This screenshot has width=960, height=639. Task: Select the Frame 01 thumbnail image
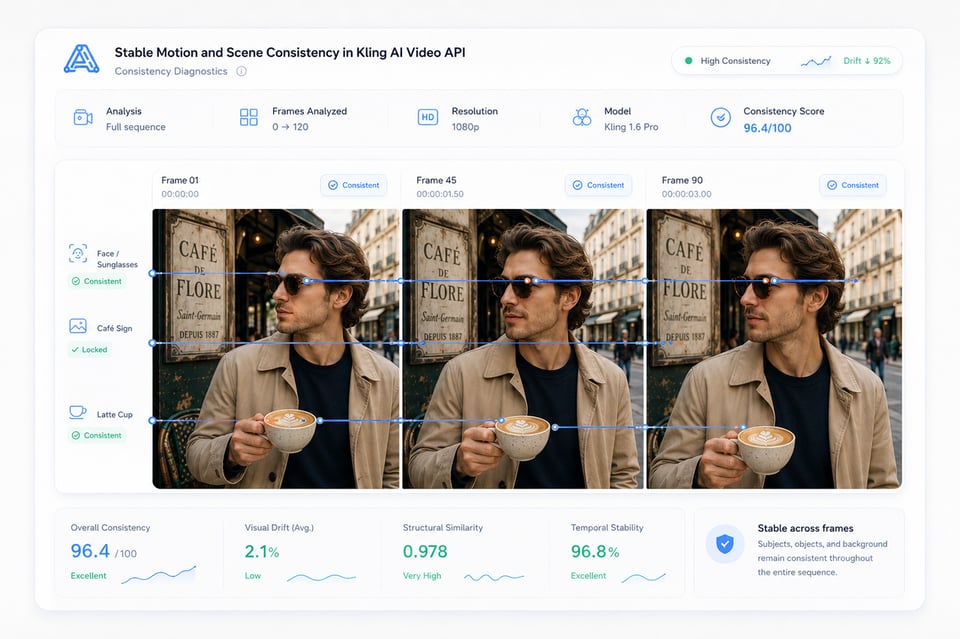276,349
